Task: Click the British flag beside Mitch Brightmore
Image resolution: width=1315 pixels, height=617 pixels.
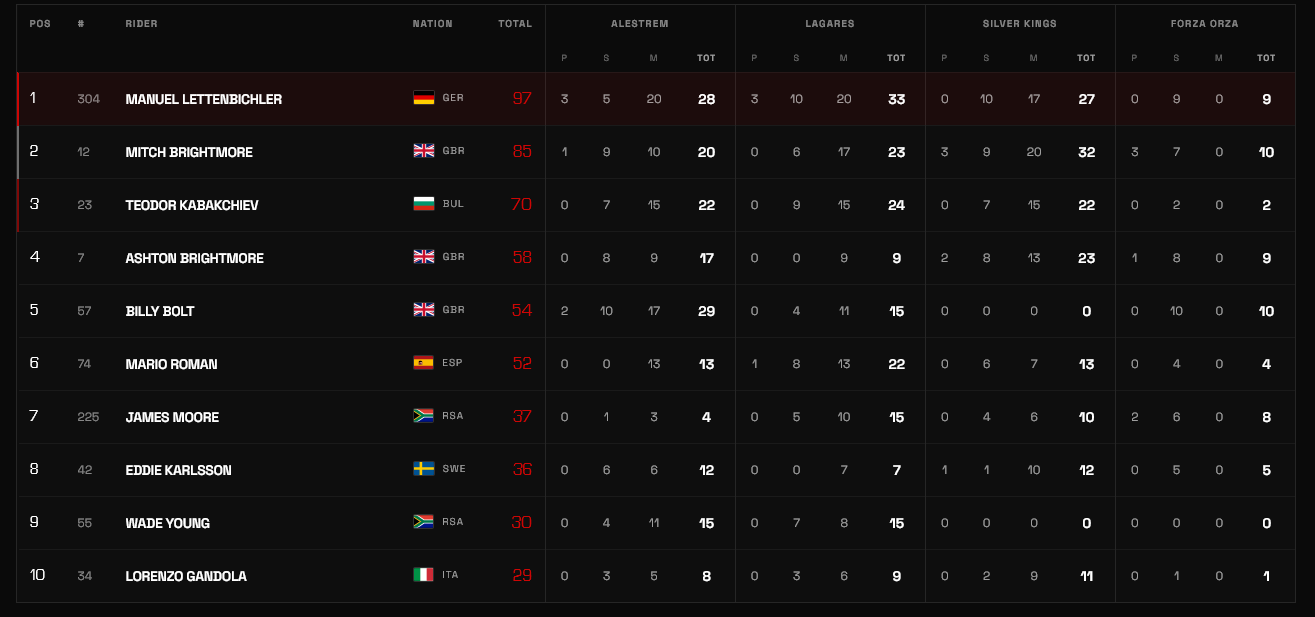Action: tap(423, 151)
